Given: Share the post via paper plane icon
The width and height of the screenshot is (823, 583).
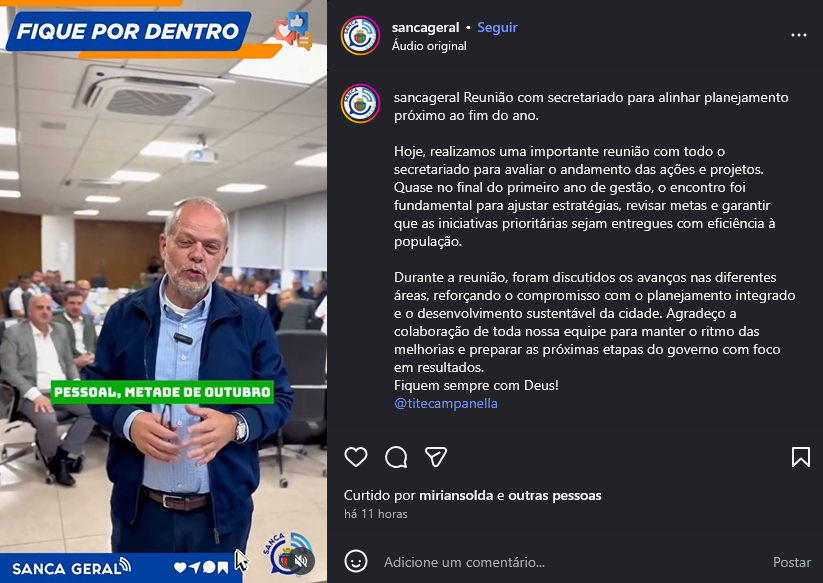Looking at the screenshot, I should [x=436, y=457].
